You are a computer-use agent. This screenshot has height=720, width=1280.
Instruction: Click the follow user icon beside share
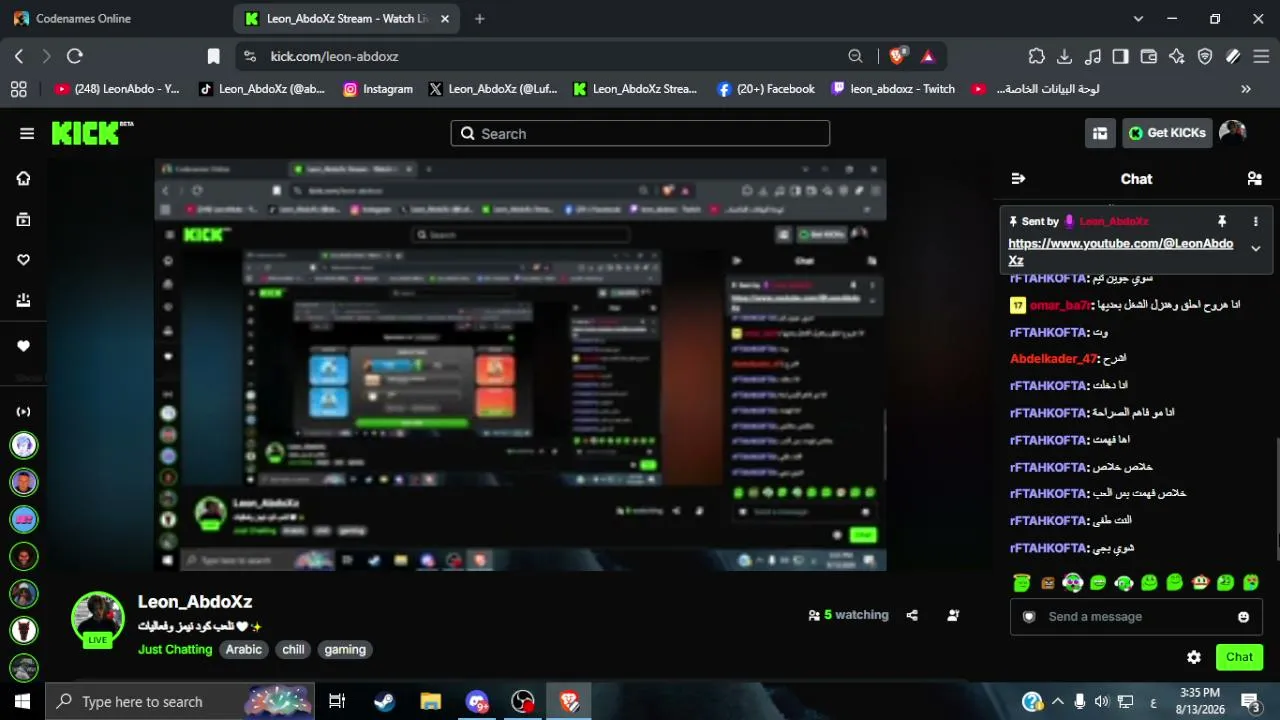[953, 615]
